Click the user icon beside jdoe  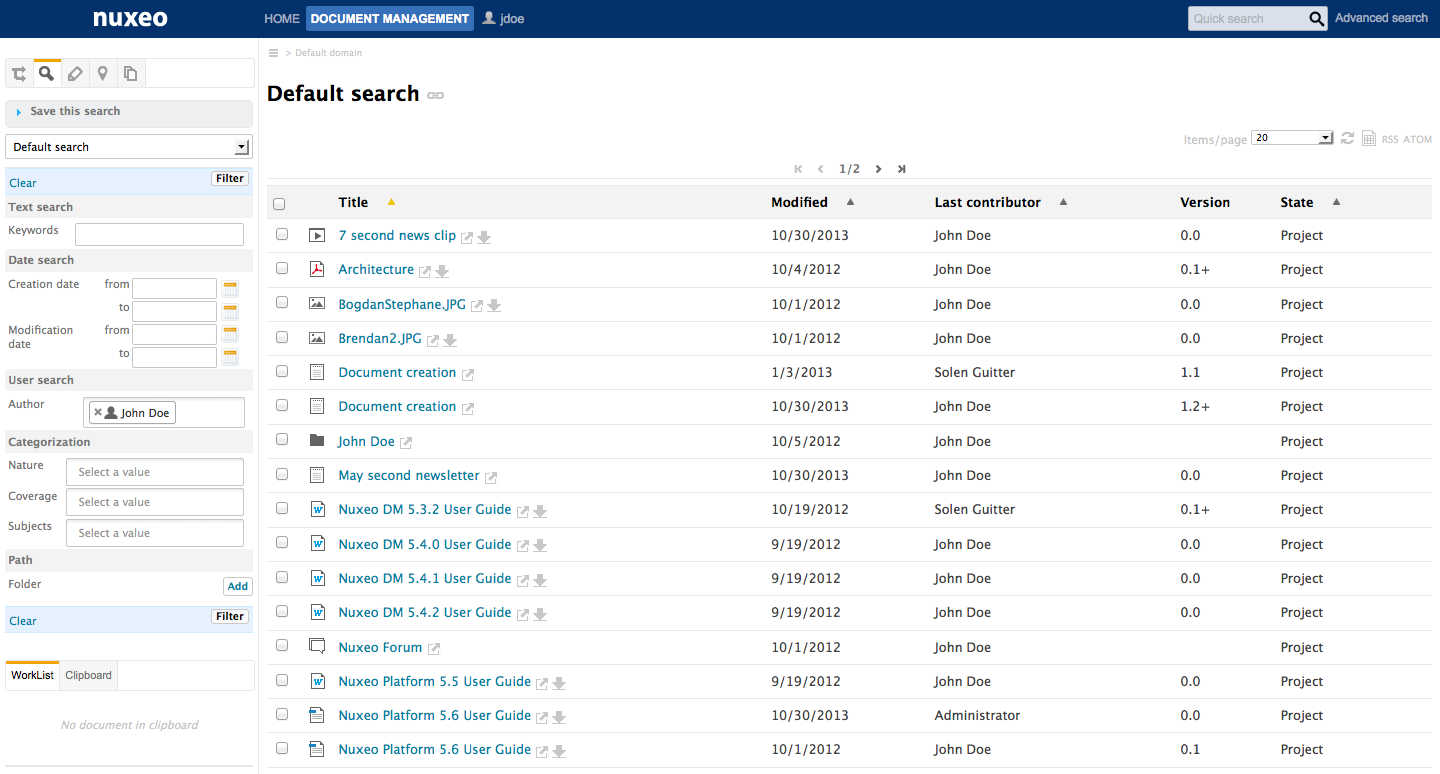coord(489,18)
